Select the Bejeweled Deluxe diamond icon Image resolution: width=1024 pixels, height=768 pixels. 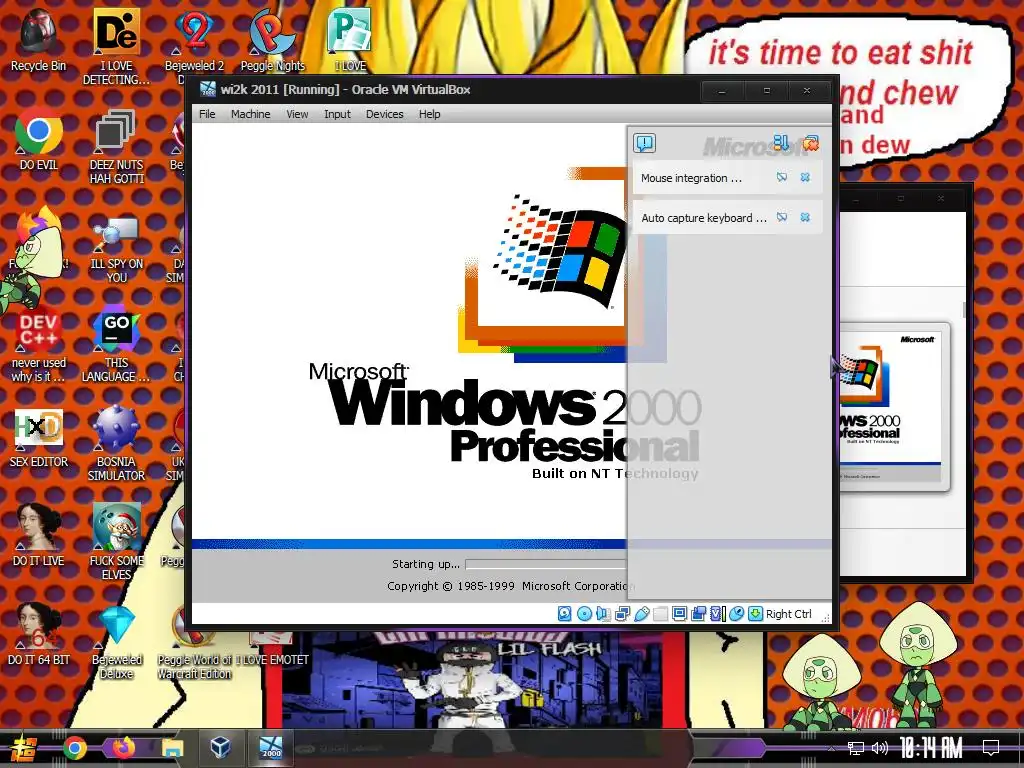pos(116,643)
